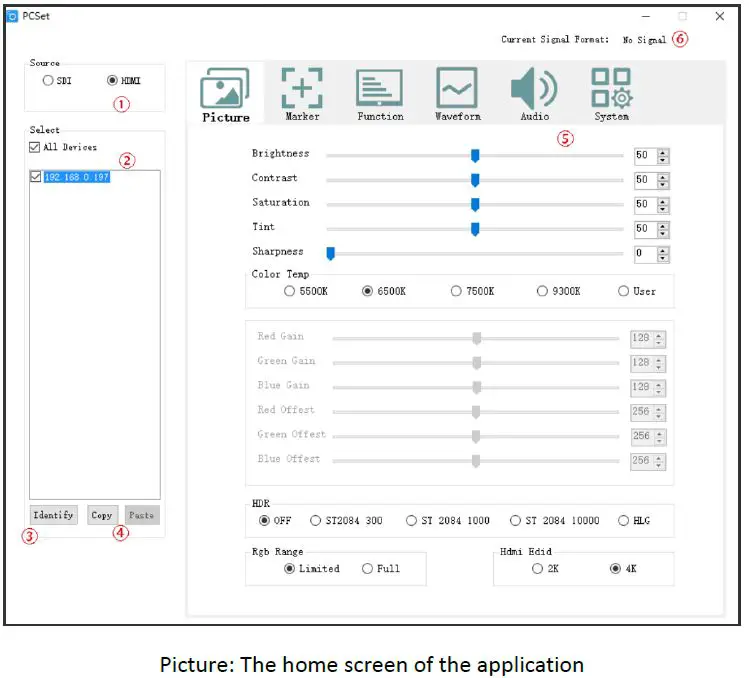749x678 pixels.
Task: Open the Picture settings icon
Action: tap(225, 90)
